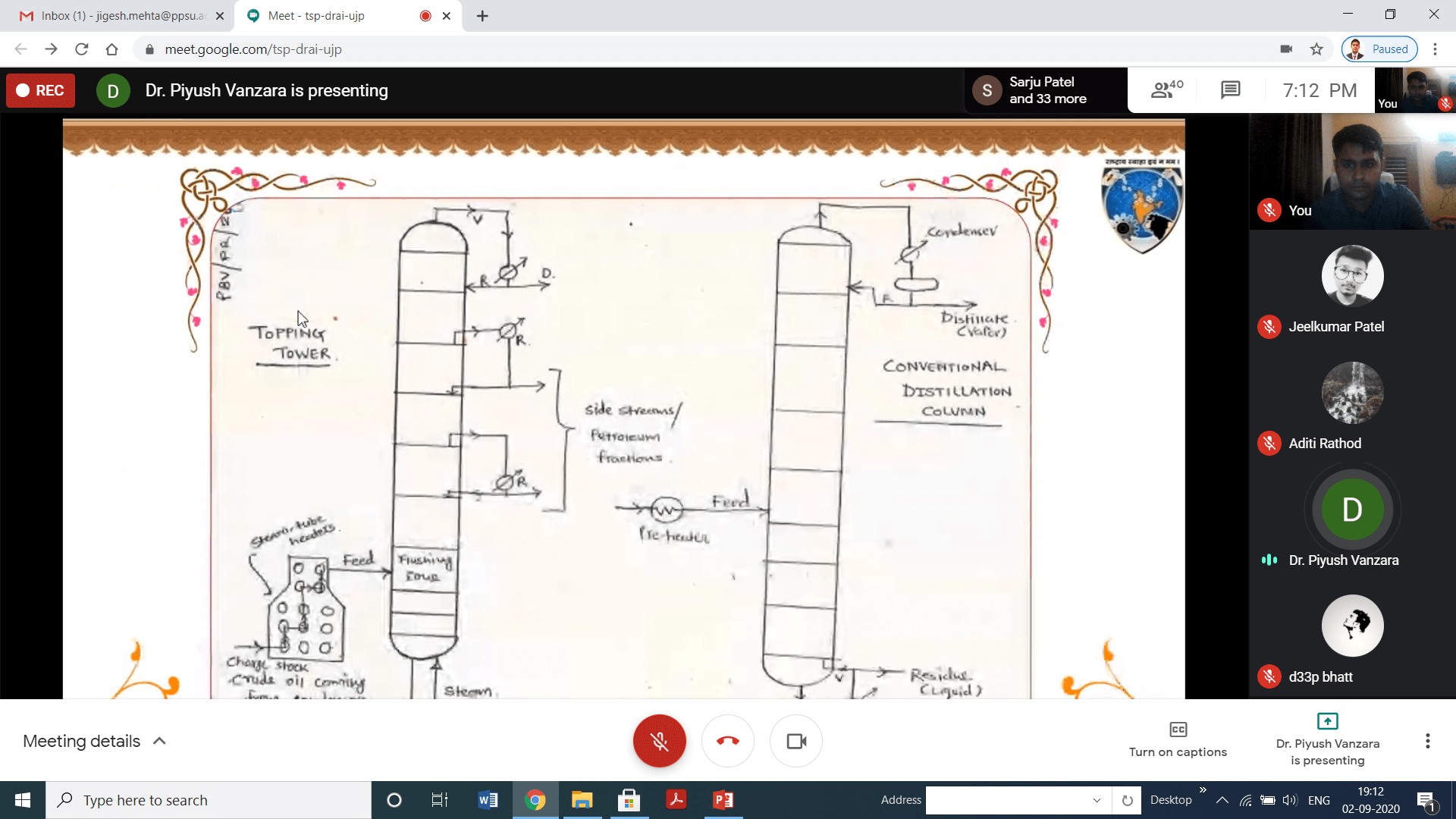Reload the Meet page
1456x819 pixels.
(x=82, y=49)
